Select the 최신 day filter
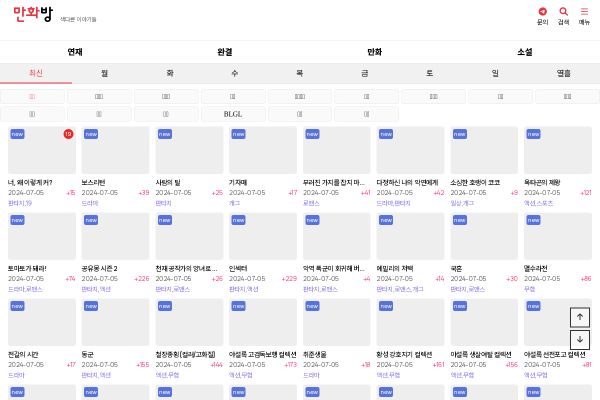Screen dimensions: 600x400 (x=36, y=73)
